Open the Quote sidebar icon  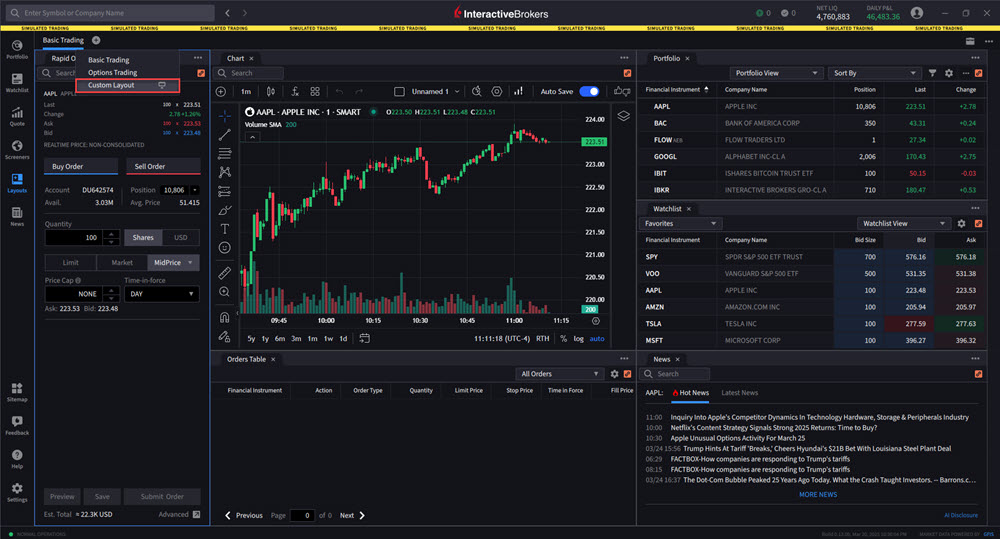click(17, 116)
